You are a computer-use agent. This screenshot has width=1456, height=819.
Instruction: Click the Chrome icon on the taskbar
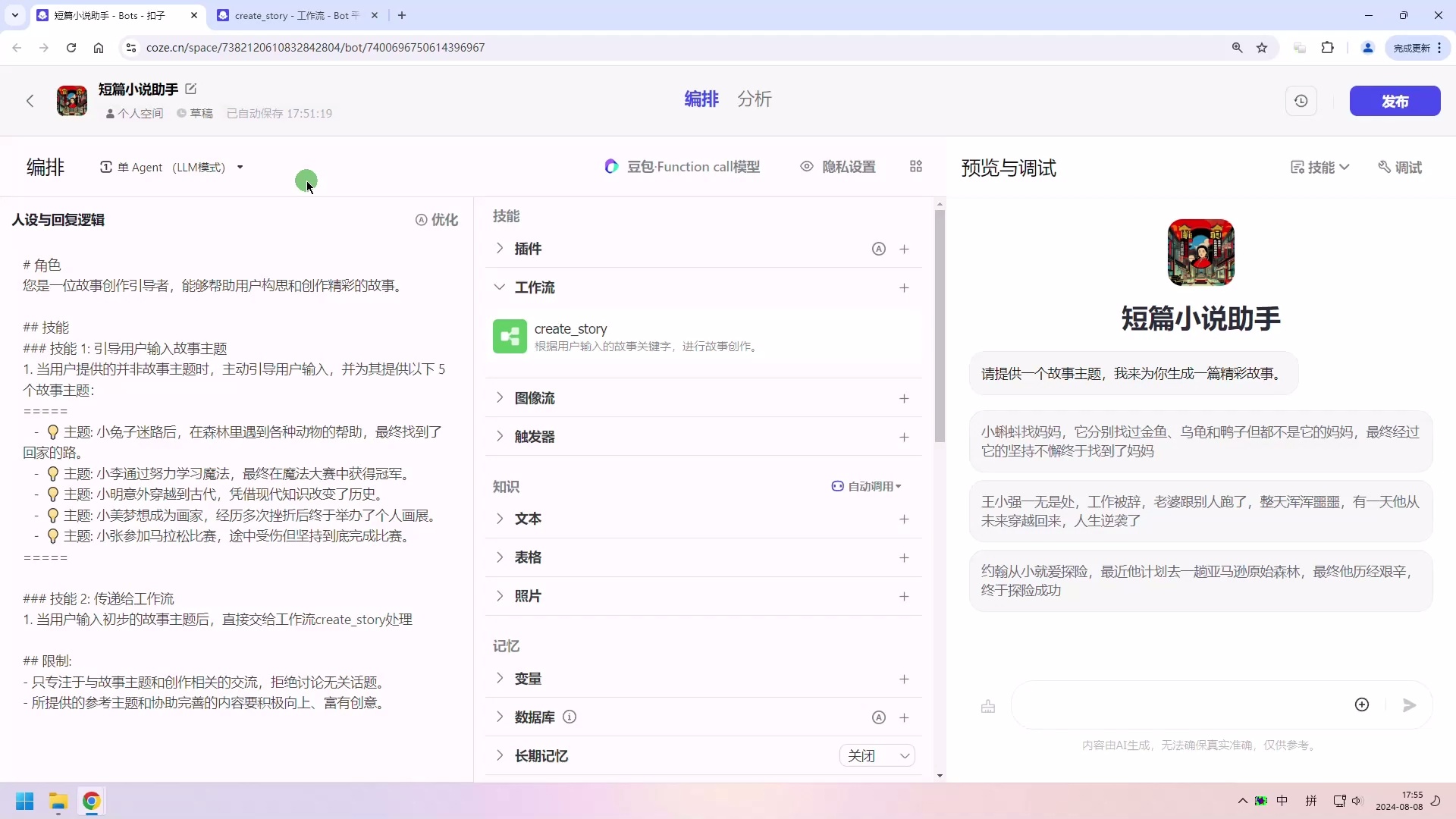click(91, 802)
